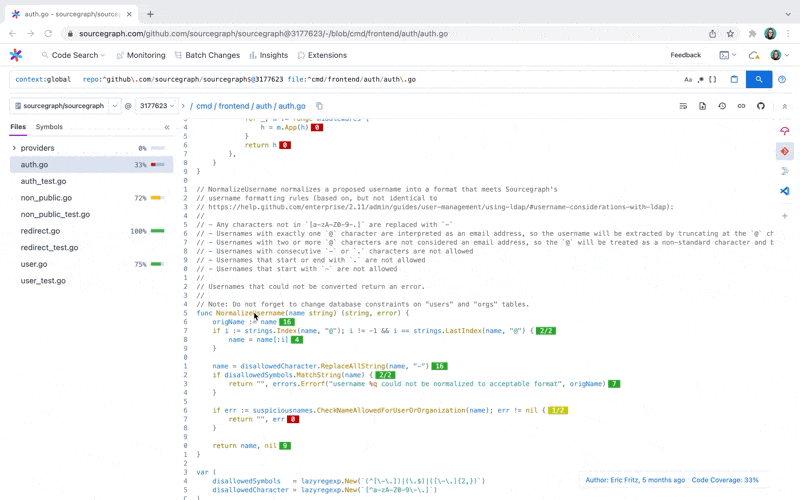Open Insights page
Image resolution: width=800 pixels, height=500 pixels.
(x=268, y=55)
